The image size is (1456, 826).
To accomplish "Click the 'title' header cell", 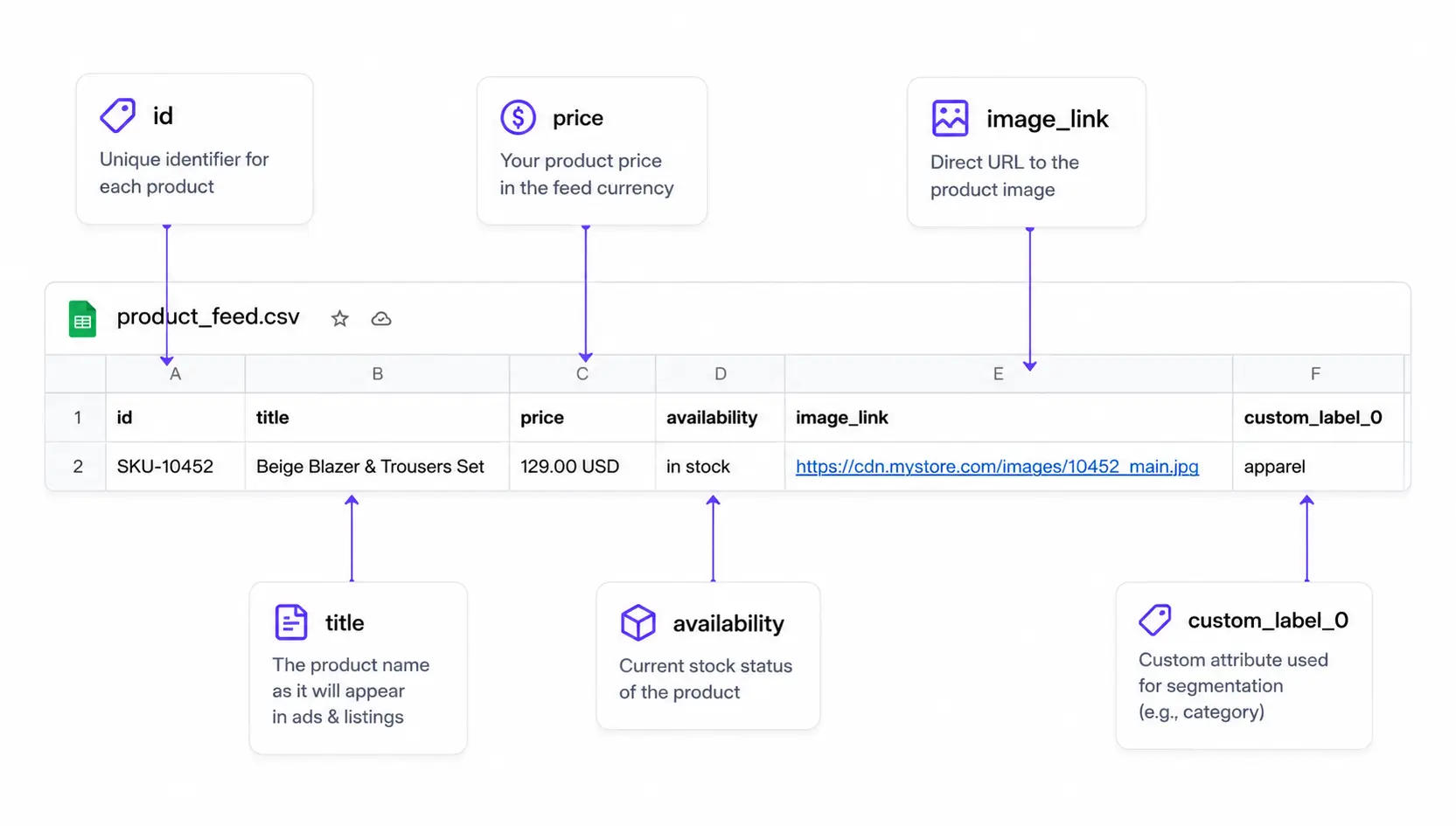I will click(x=378, y=418).
